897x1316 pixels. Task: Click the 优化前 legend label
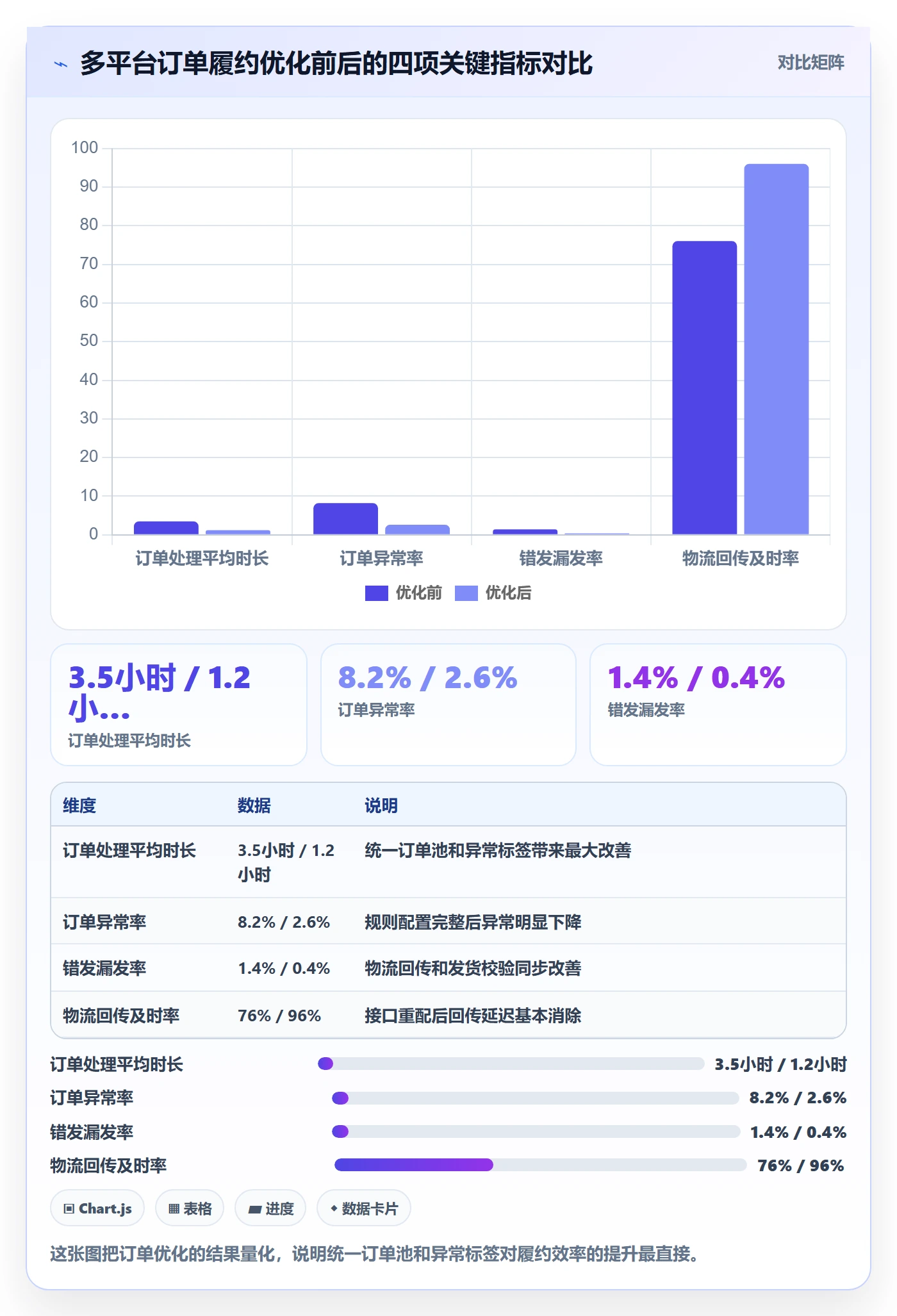[x=419, y=593]
